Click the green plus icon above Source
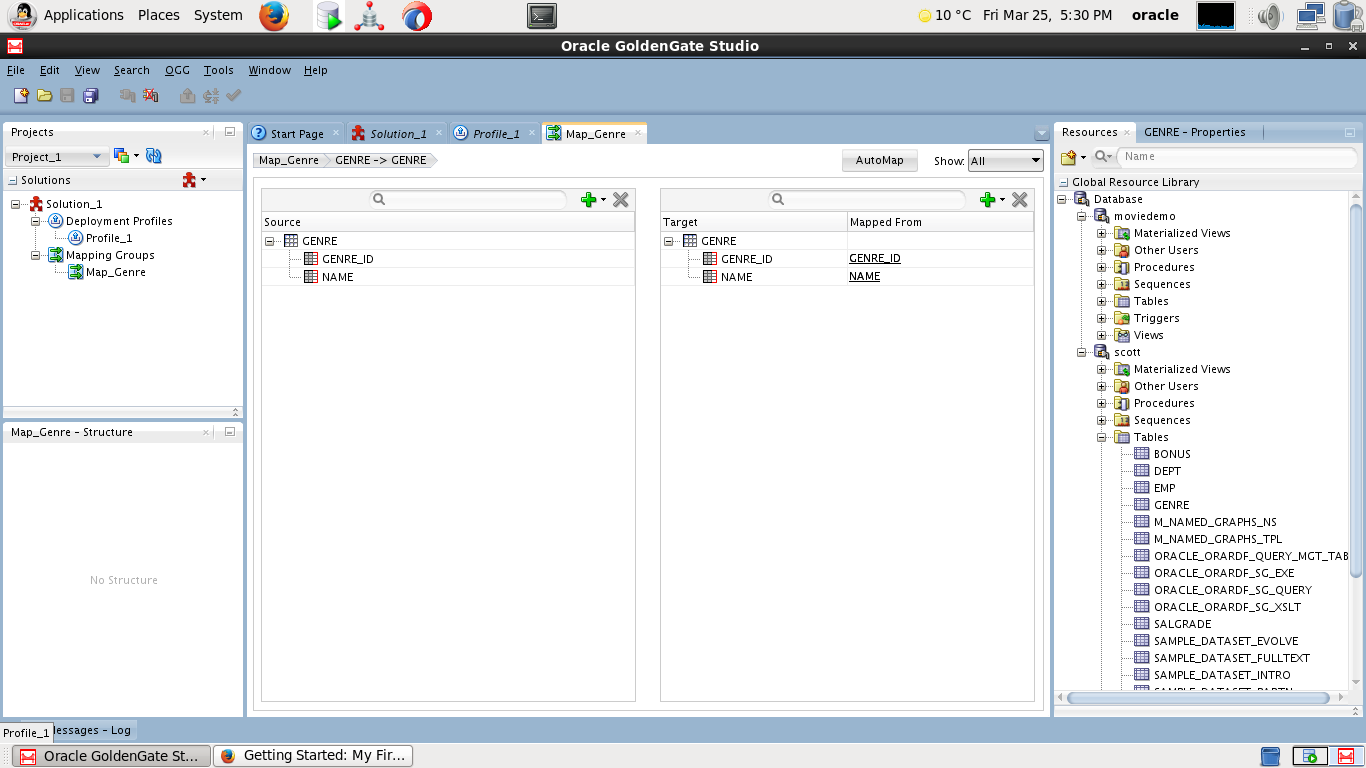Viewport: 1366px width, 768px height. (x=589, y=200)
